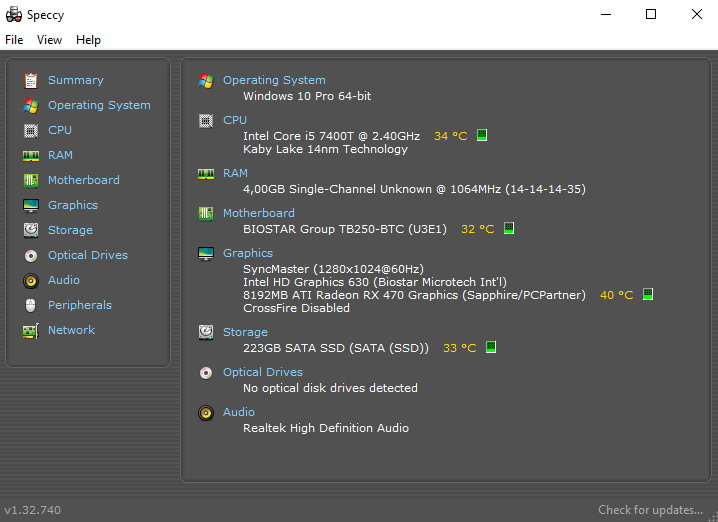This screenshot has width=718, height=522.
Task: Click the green temperature indicator beside 34 °C
Action: click(x=482, y=135)
